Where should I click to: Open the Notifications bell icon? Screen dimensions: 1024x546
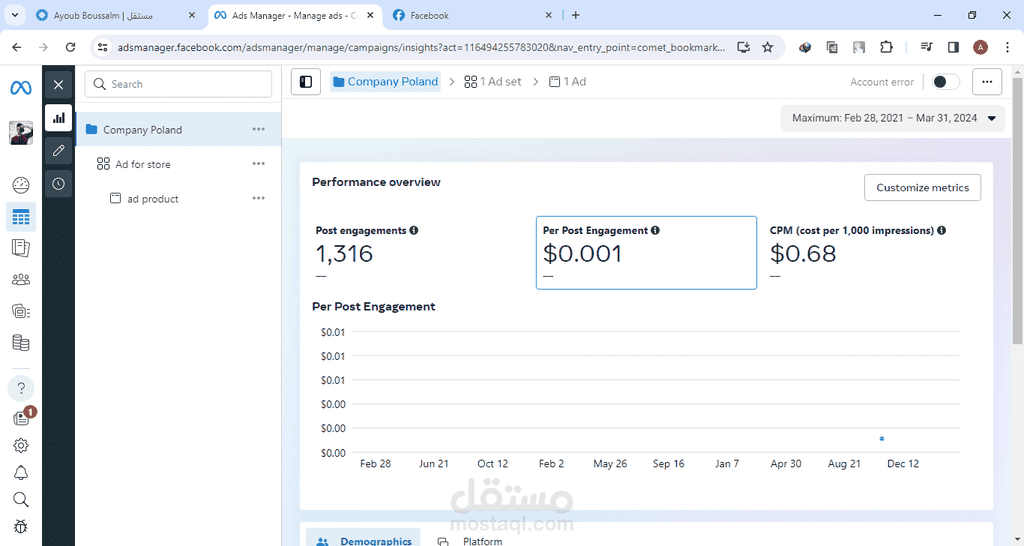coord(21,473)
